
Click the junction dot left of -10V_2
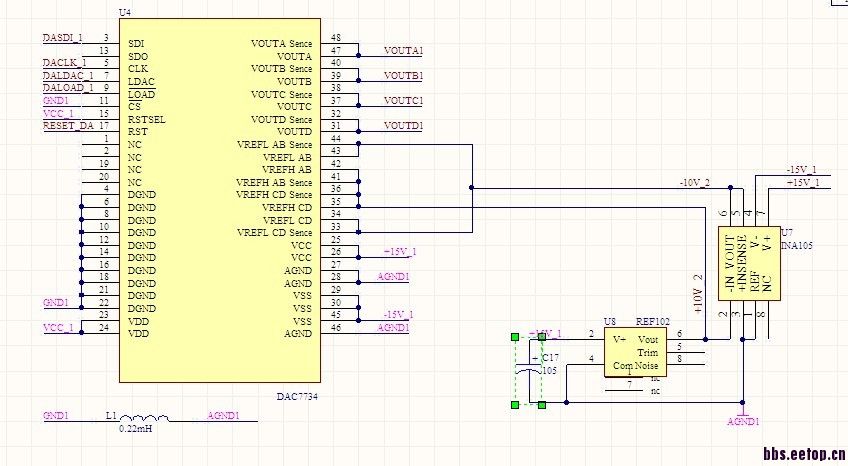pos(471,187)
